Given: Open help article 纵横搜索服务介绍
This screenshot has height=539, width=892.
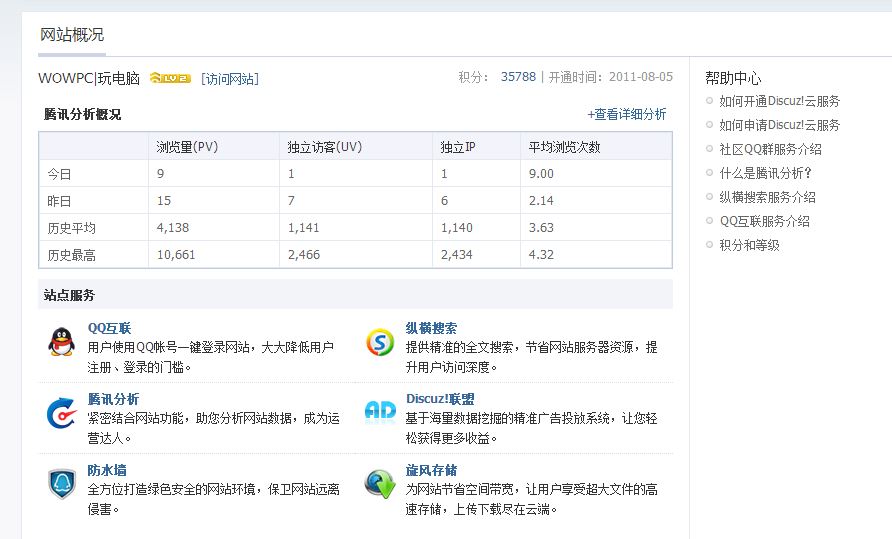Looking at the screenshot, I should click(767, 197).
